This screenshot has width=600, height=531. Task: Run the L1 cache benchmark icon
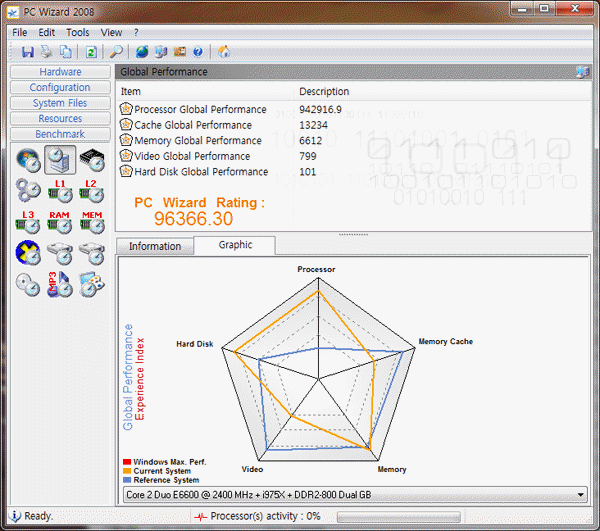60,191
